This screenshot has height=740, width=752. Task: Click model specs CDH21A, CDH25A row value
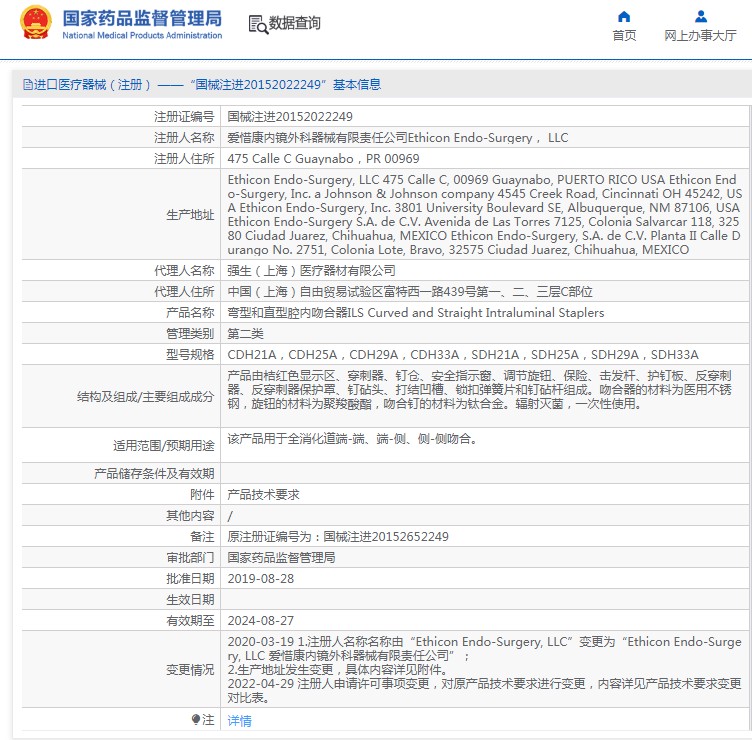pyautogui.click(x=463, y=355)
